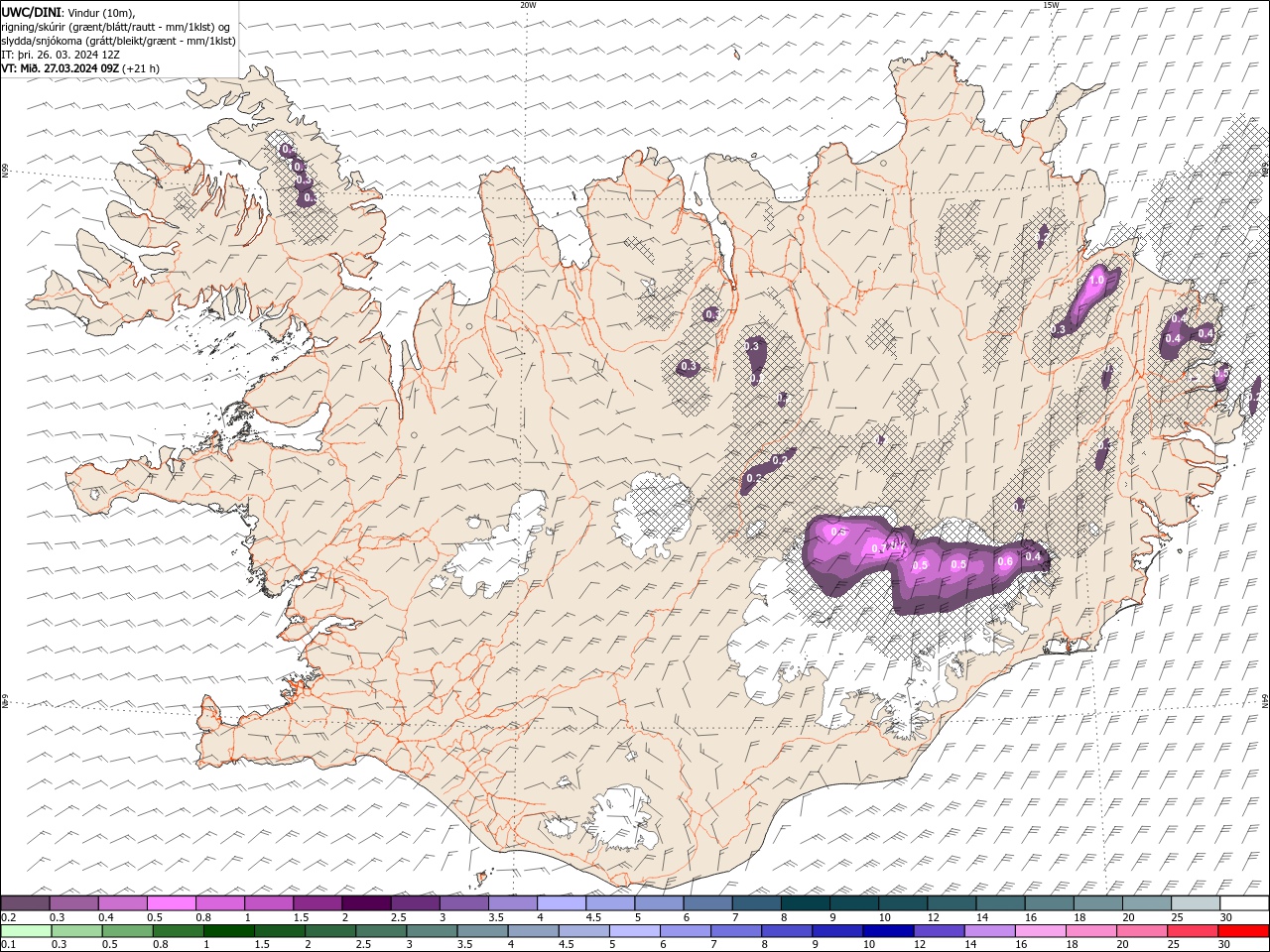Click the 0.1 label in the rain legend
The width and height of the screenshot is (1270, 952).
(7, 945)
